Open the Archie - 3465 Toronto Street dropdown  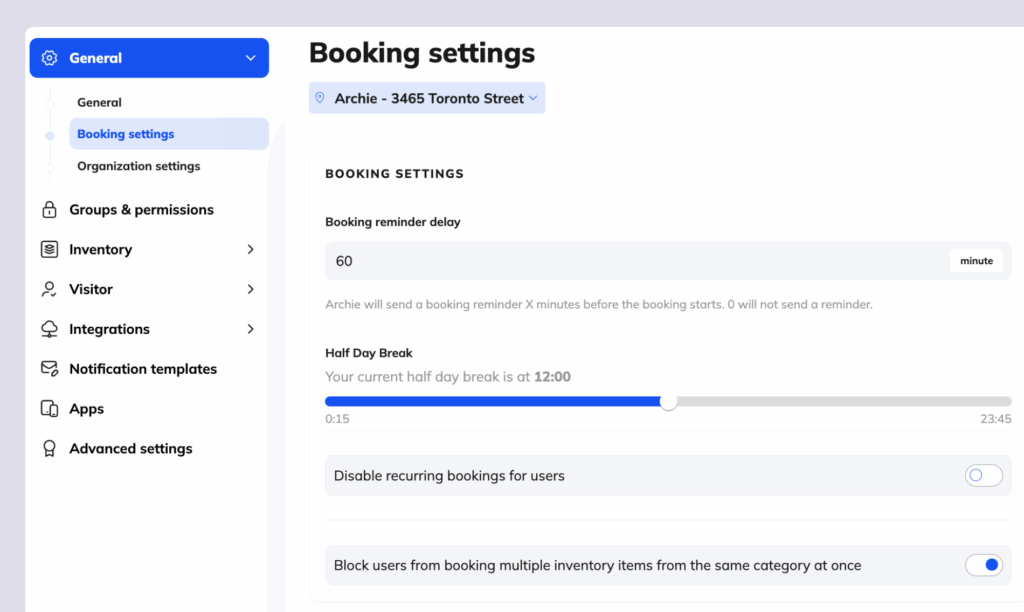click(427, 97)
